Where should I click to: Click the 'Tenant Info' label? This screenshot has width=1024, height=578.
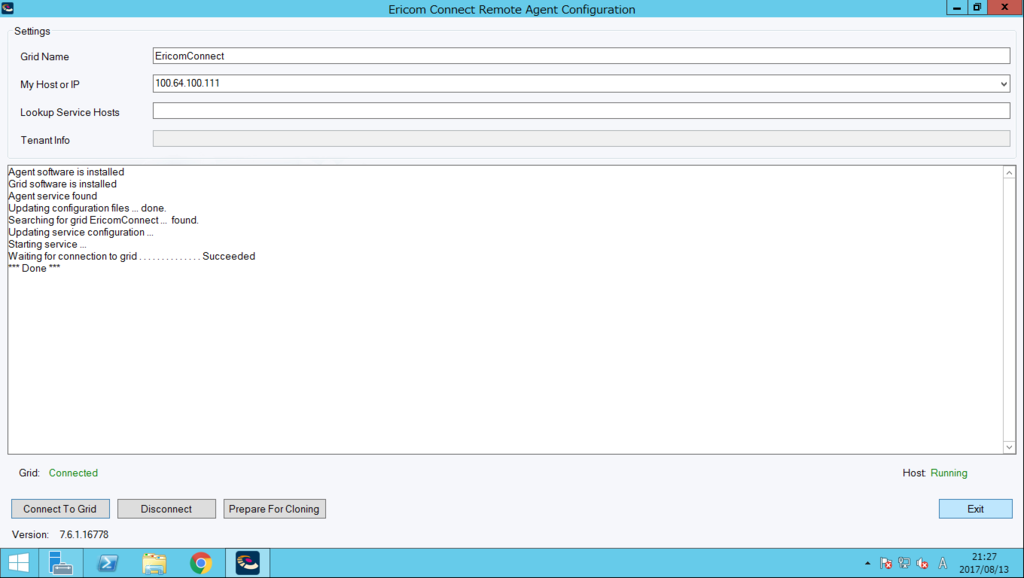(45, 140)
